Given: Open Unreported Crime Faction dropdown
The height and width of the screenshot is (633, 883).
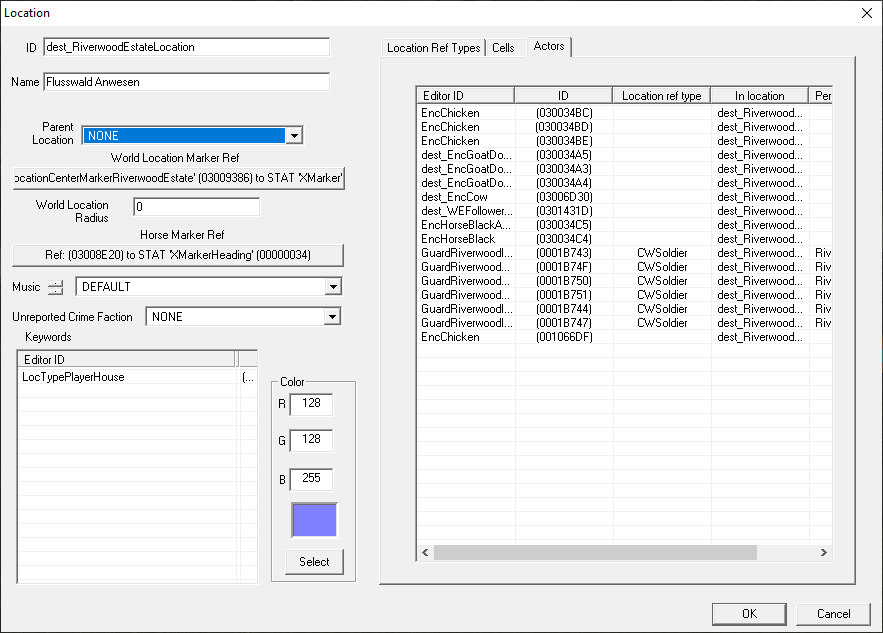Looking at the screenshot, I should 333,317.
